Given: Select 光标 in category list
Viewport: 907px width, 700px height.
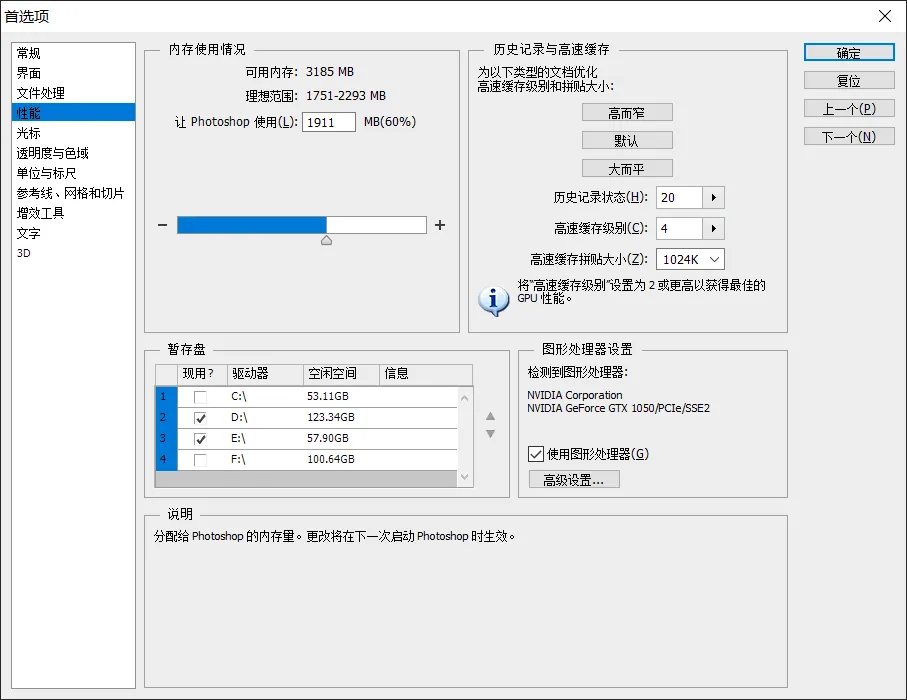Looking at the screenshot, I should tap(29, 133).
